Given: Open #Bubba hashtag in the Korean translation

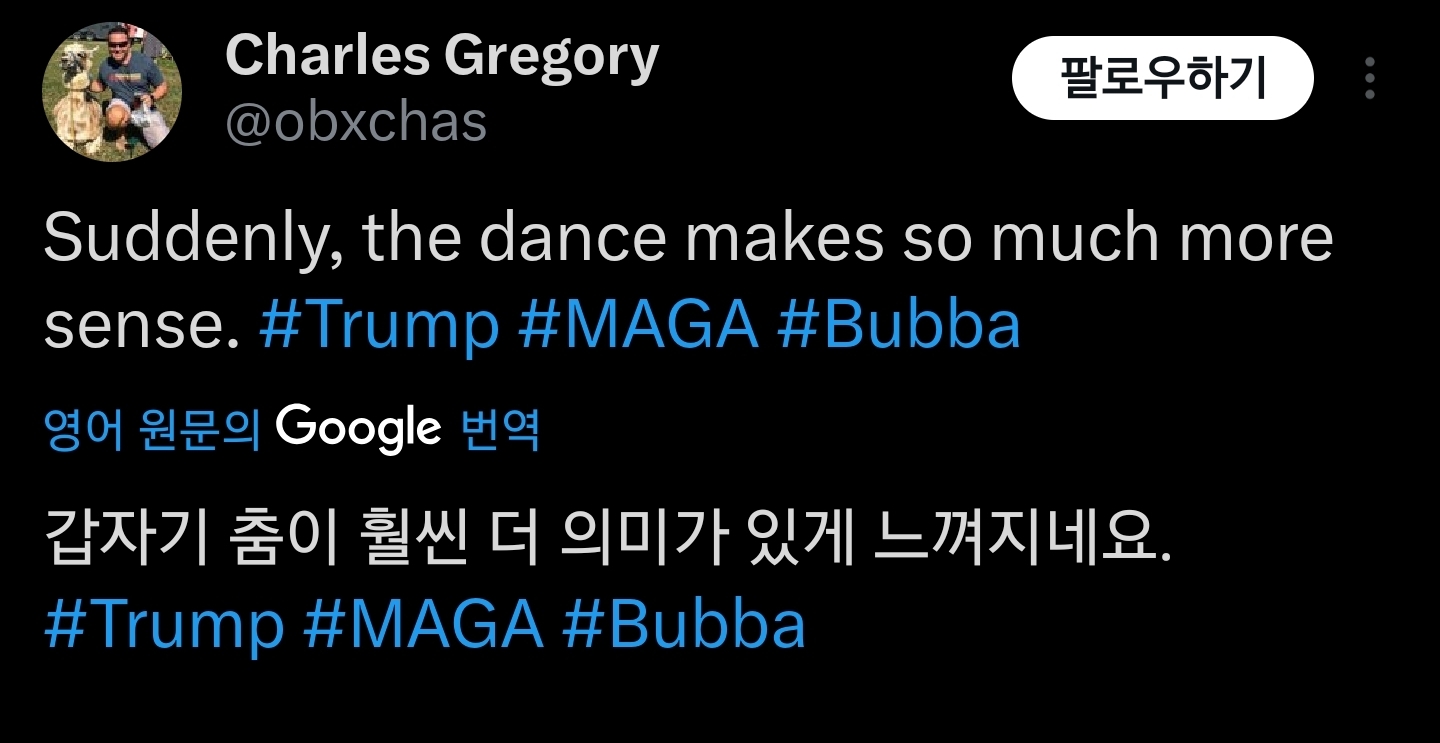Looking at the screenshot, I should (x=683, y=624).
